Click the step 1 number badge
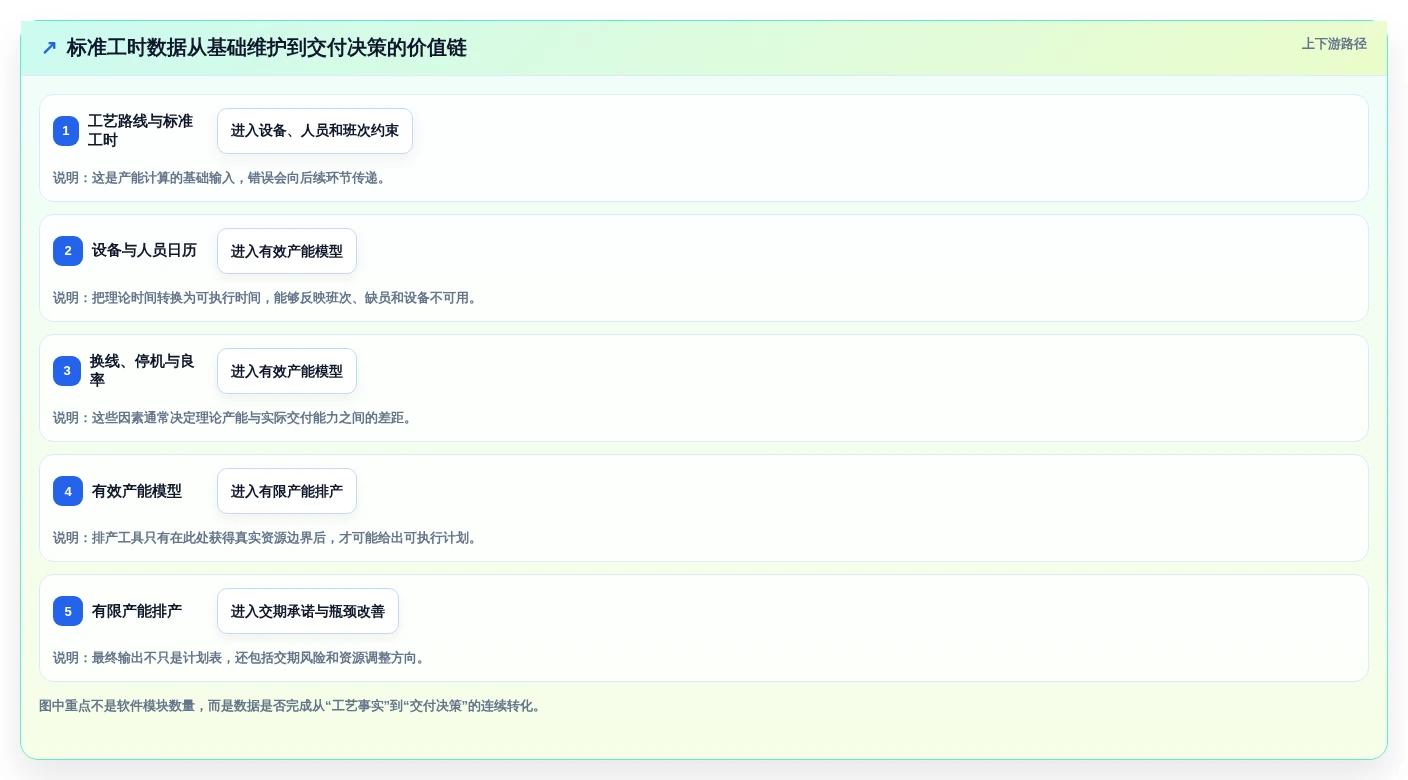The width and height of the screenshot is (1408, 780). (x=66, y=131)
